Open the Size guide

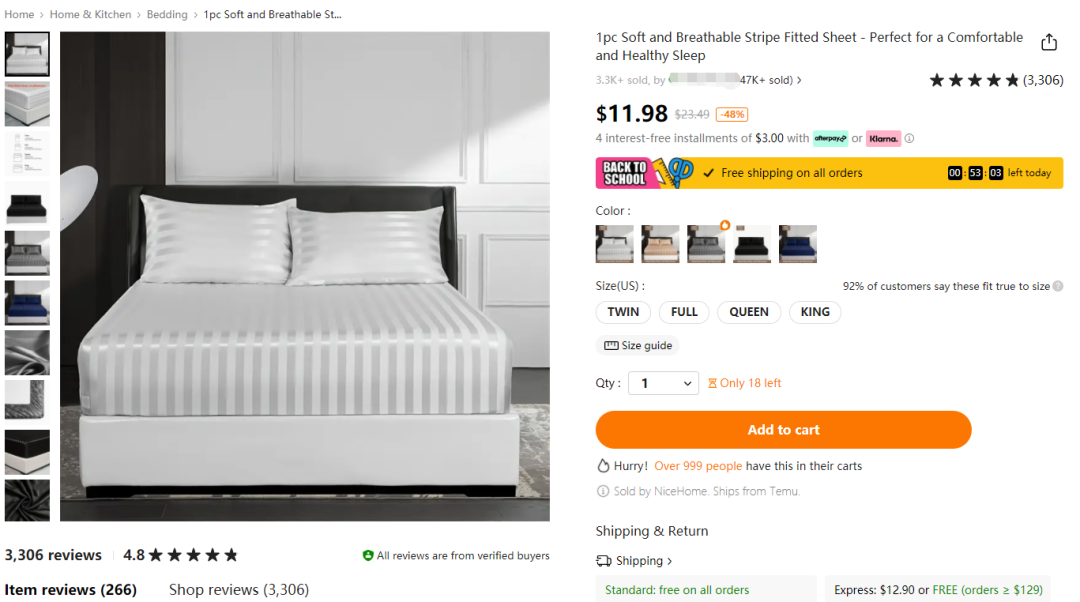pos(637,346)
